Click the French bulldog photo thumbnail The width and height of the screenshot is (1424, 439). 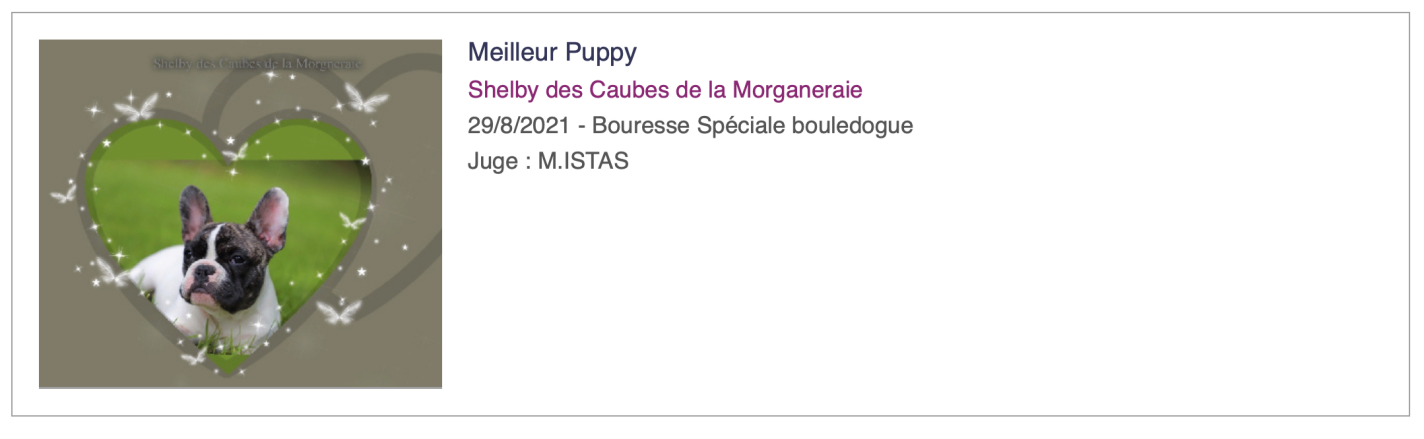(x=240, y=214)
